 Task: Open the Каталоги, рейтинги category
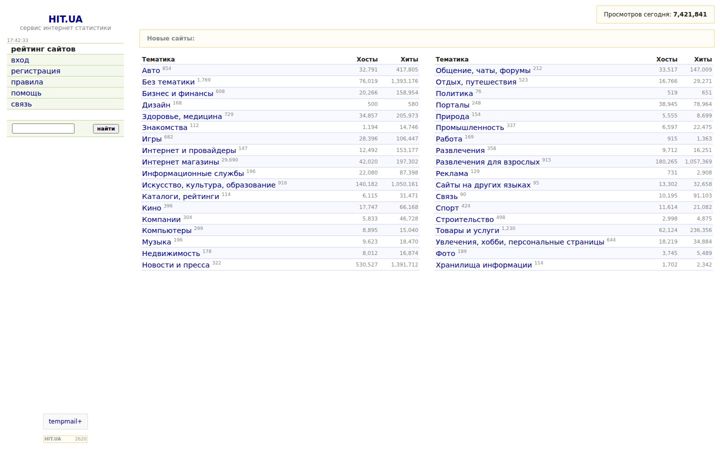coord(180,197)
